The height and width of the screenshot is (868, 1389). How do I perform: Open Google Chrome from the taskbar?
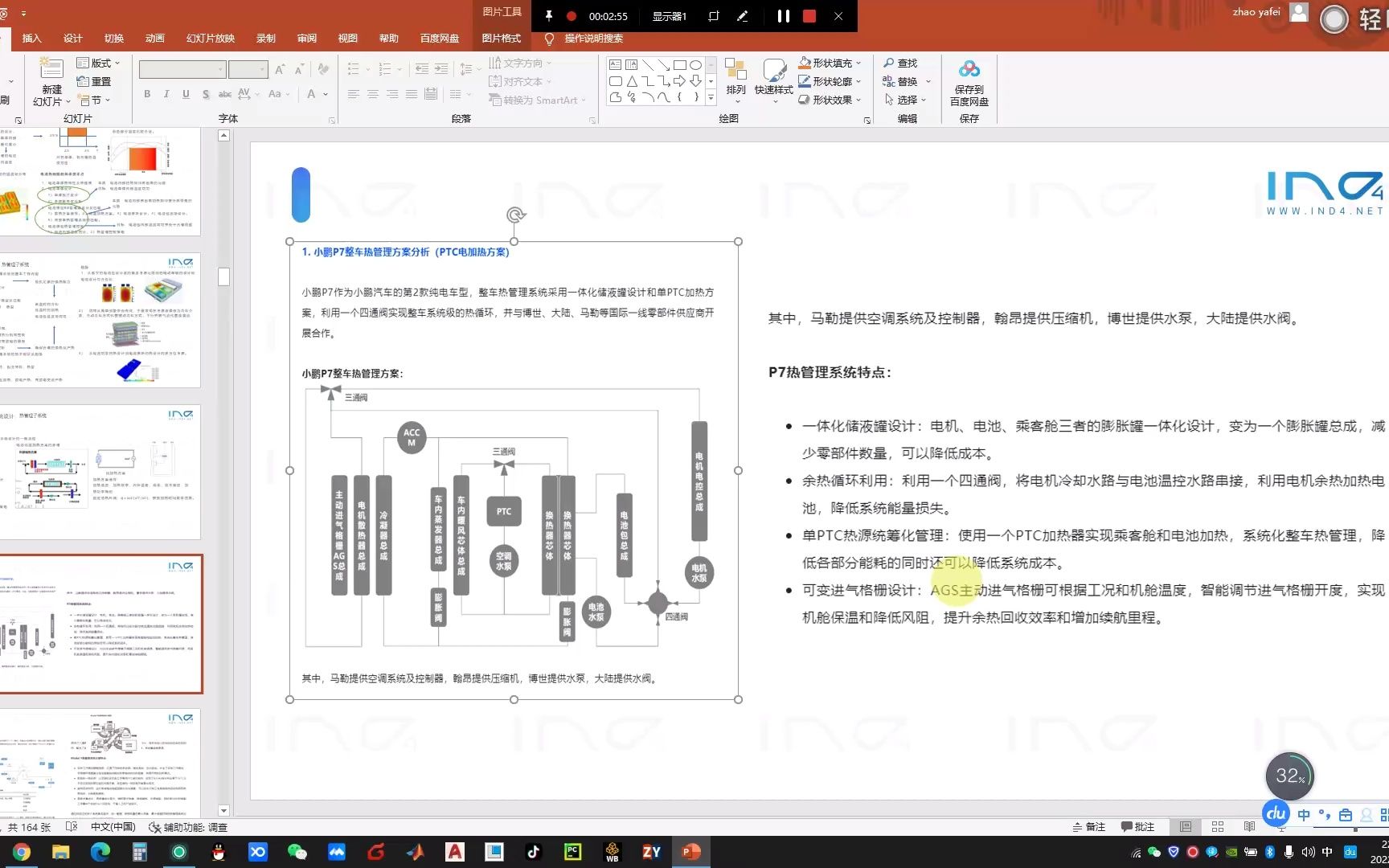[22, 852]
